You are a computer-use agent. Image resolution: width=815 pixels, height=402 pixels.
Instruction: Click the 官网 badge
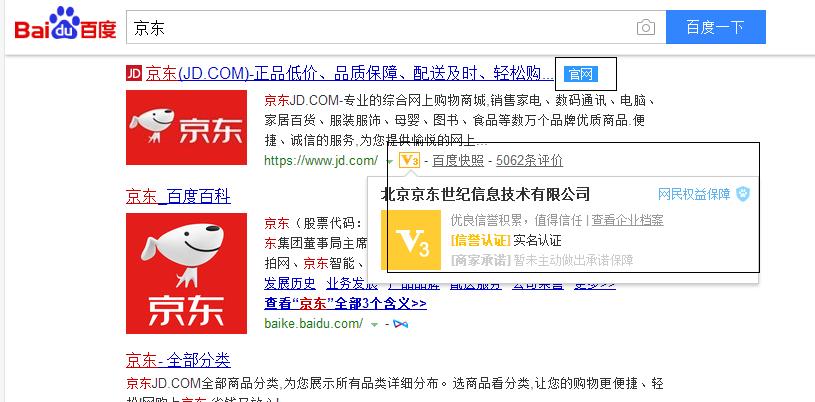[581, 74]
